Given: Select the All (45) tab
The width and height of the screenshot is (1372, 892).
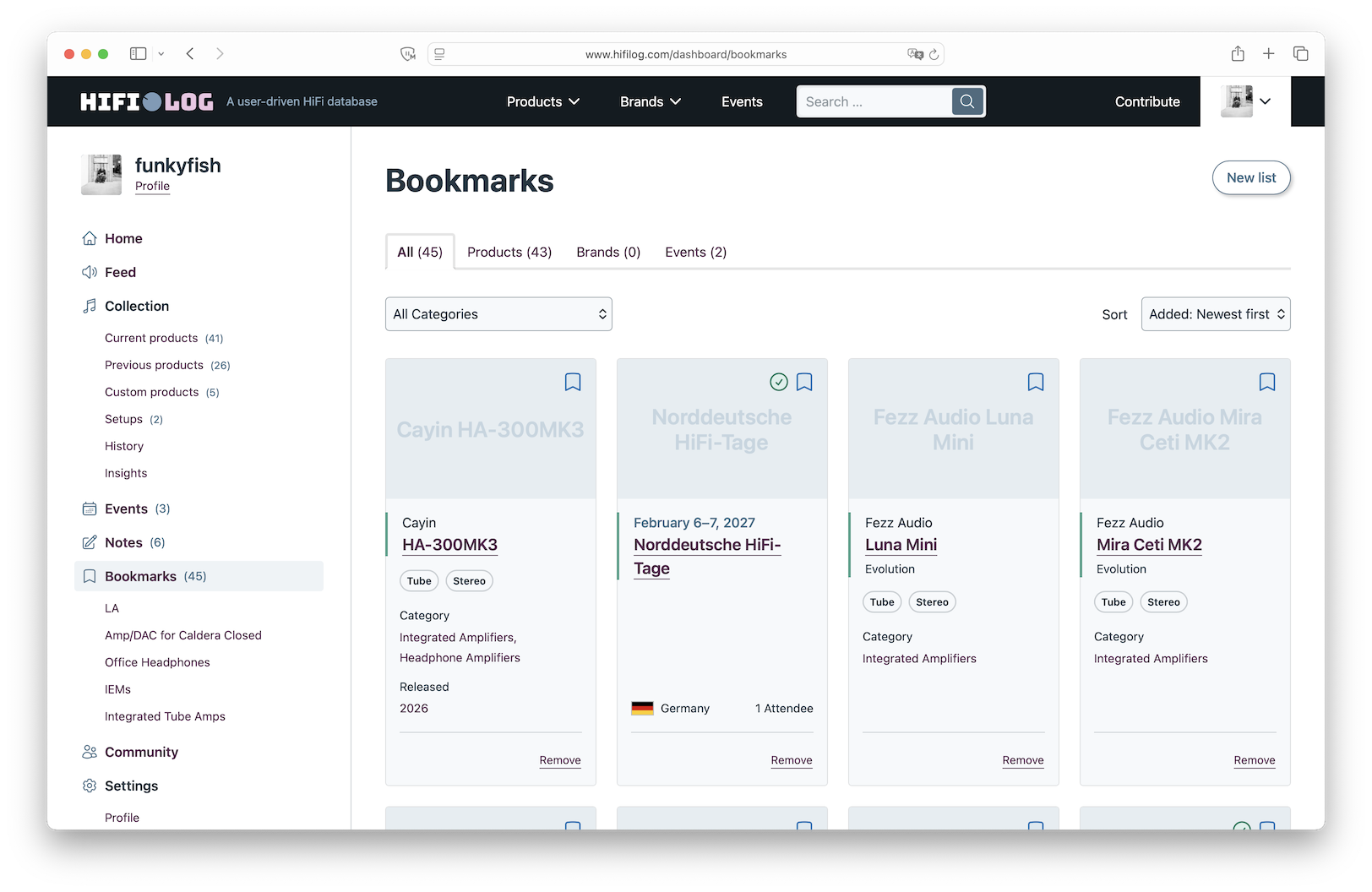Looking at the screenshot, I should pyautogui.click(x=420, y=252).
